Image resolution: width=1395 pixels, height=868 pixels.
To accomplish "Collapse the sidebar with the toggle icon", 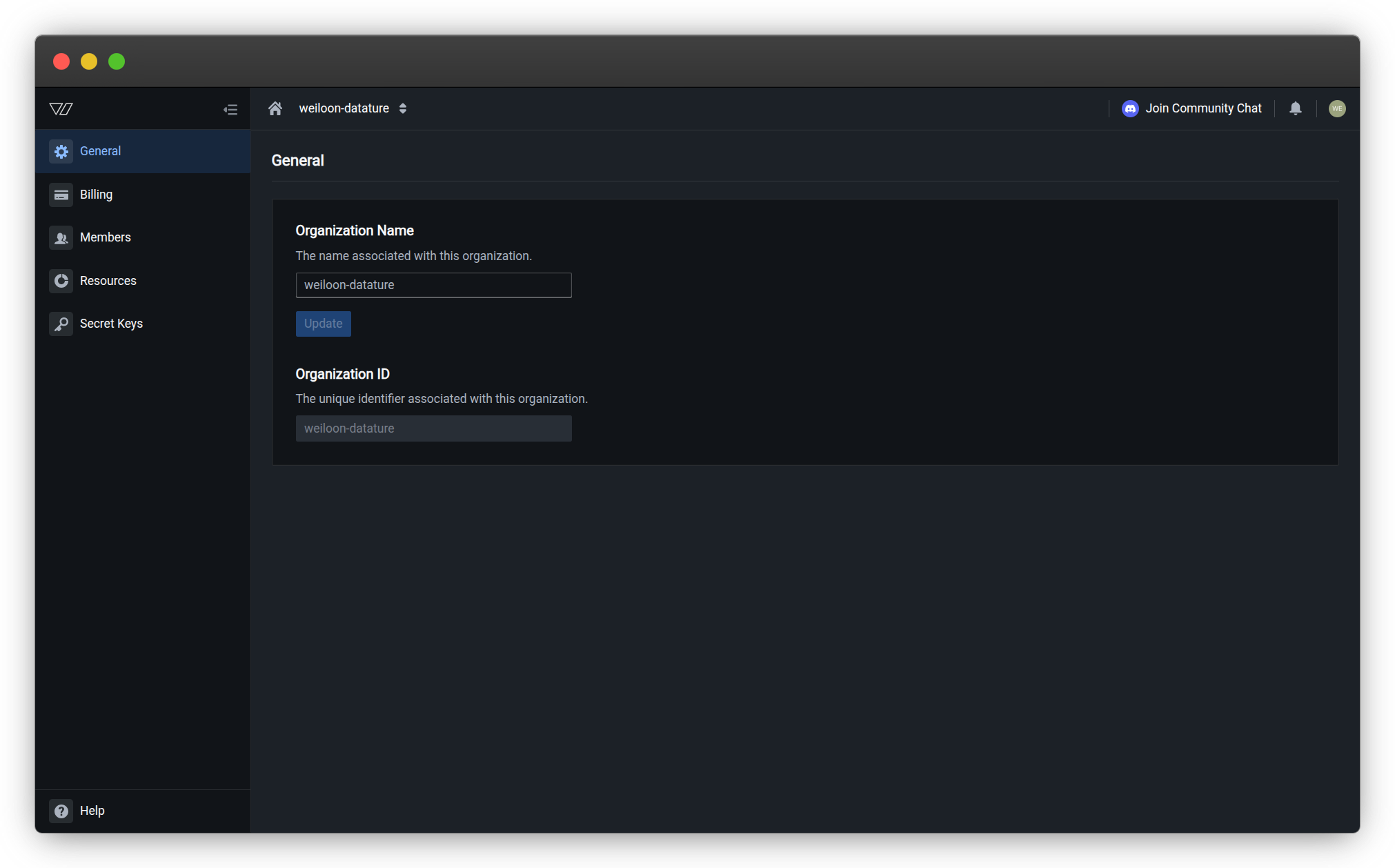I will [230, 110].
